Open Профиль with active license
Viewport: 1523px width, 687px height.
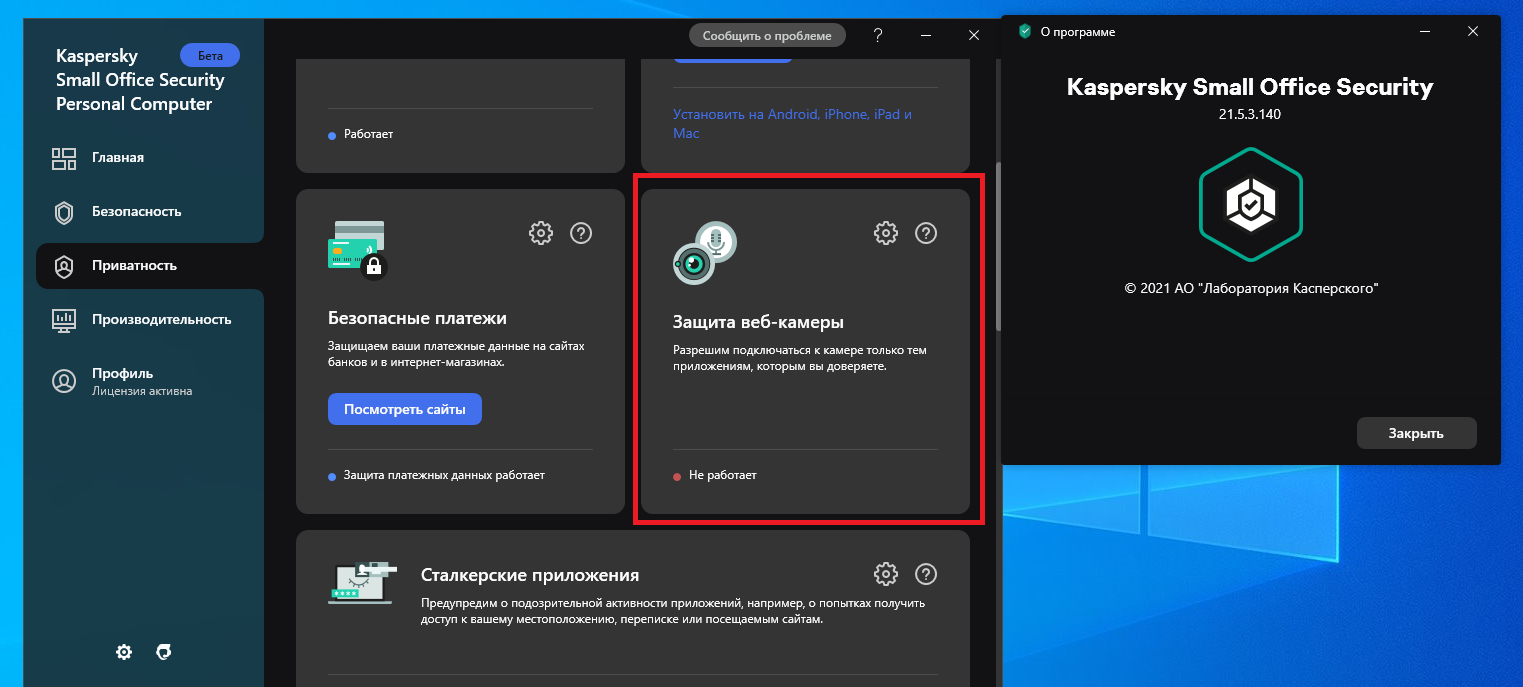point(150,381)
